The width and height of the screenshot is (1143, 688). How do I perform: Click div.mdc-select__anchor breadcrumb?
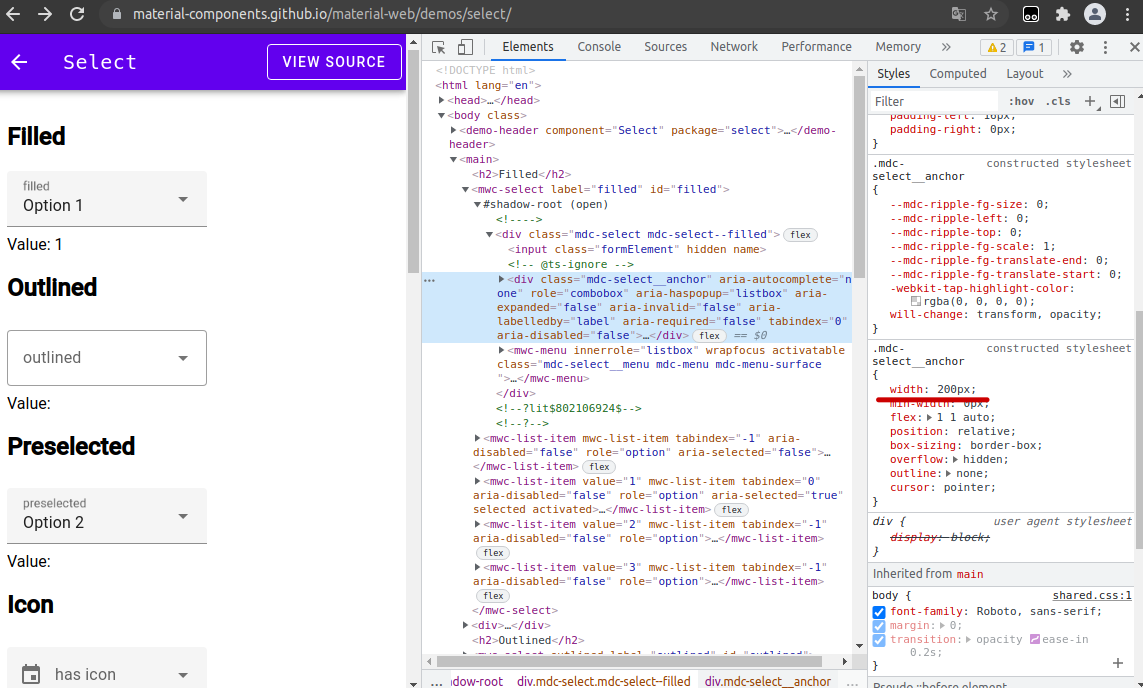pos(768,681)
